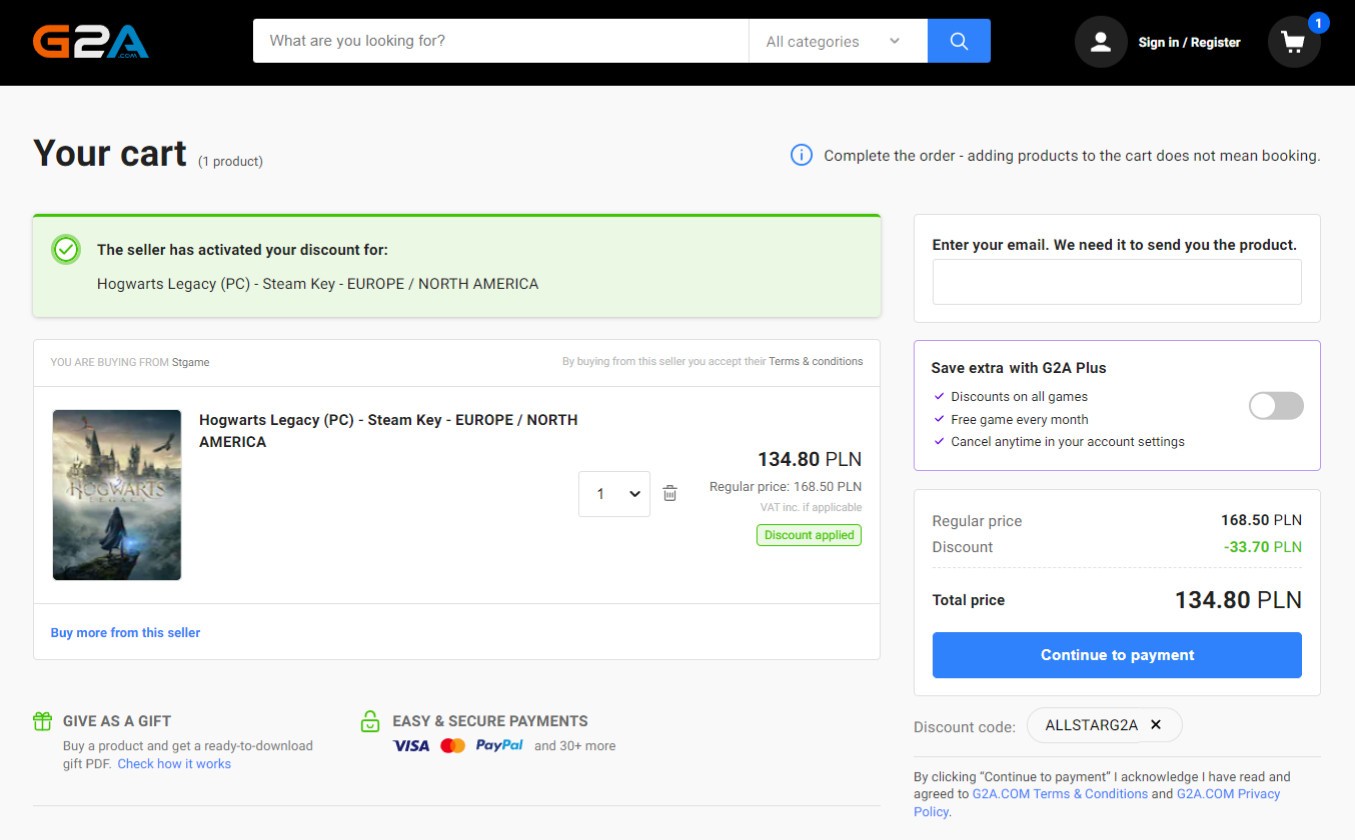
Task: Click the gift box icon
Action: pos(42,721)
